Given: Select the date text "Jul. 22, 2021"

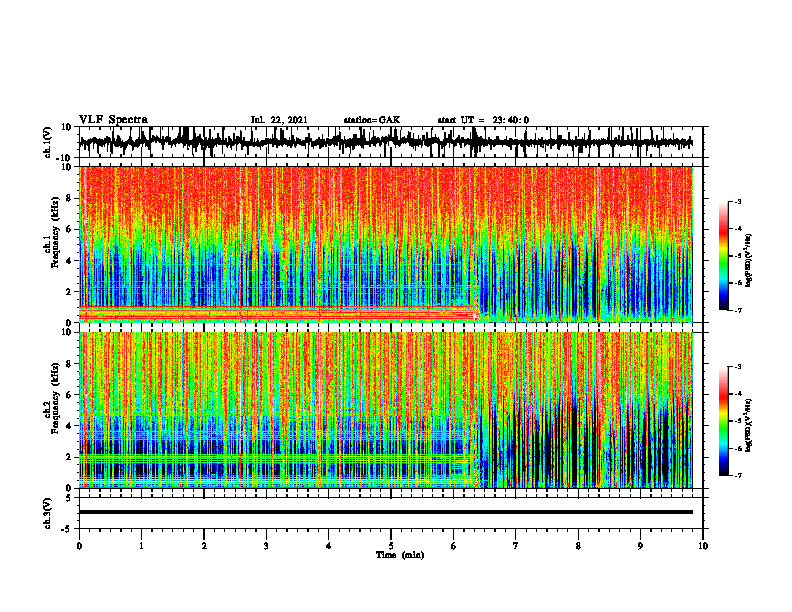Looking at the screenshot, I should tap(279, 120).
